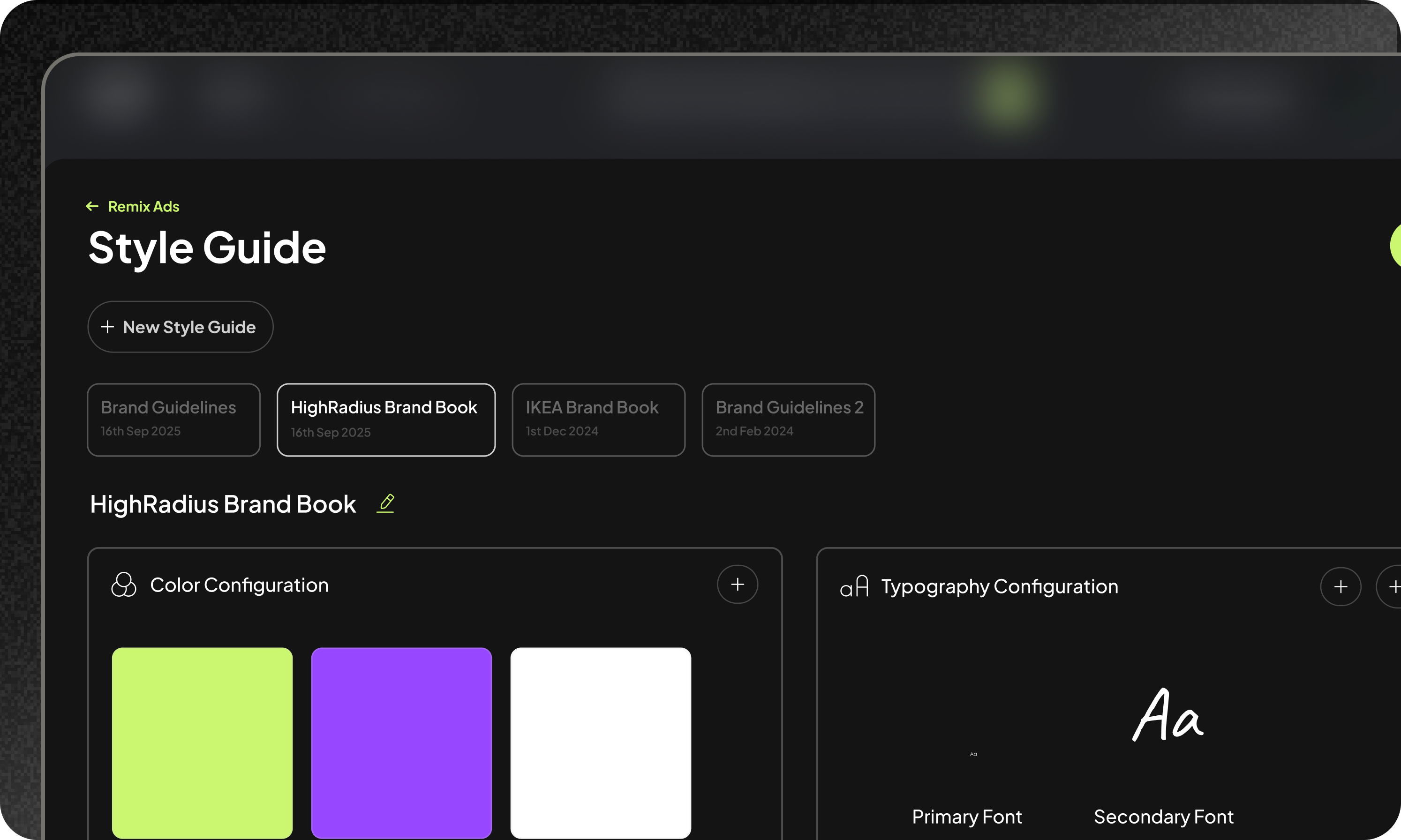Image resolution: width=1401 pixels, height=840 pixels.
Task: Add a font using the Typography plus button
Action: (x=1341, y=586)
